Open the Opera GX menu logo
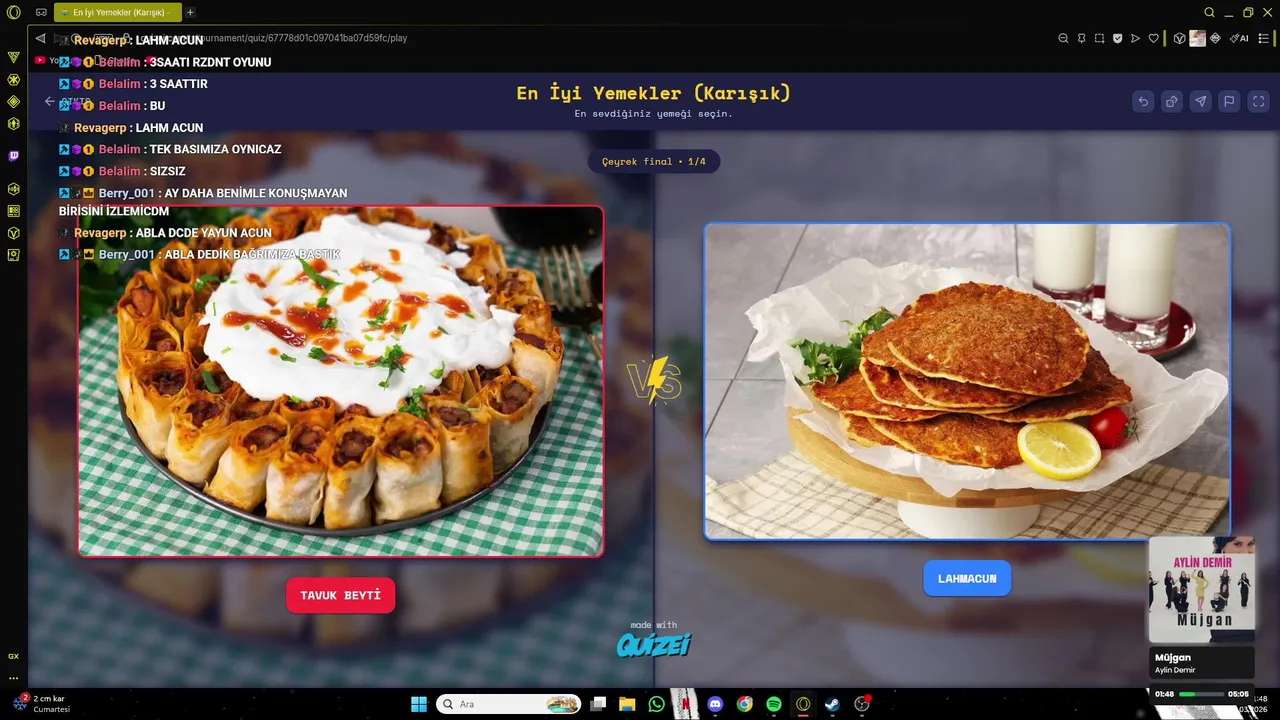Viewport: 1280px width, 720px height. [x=13, y=13]
